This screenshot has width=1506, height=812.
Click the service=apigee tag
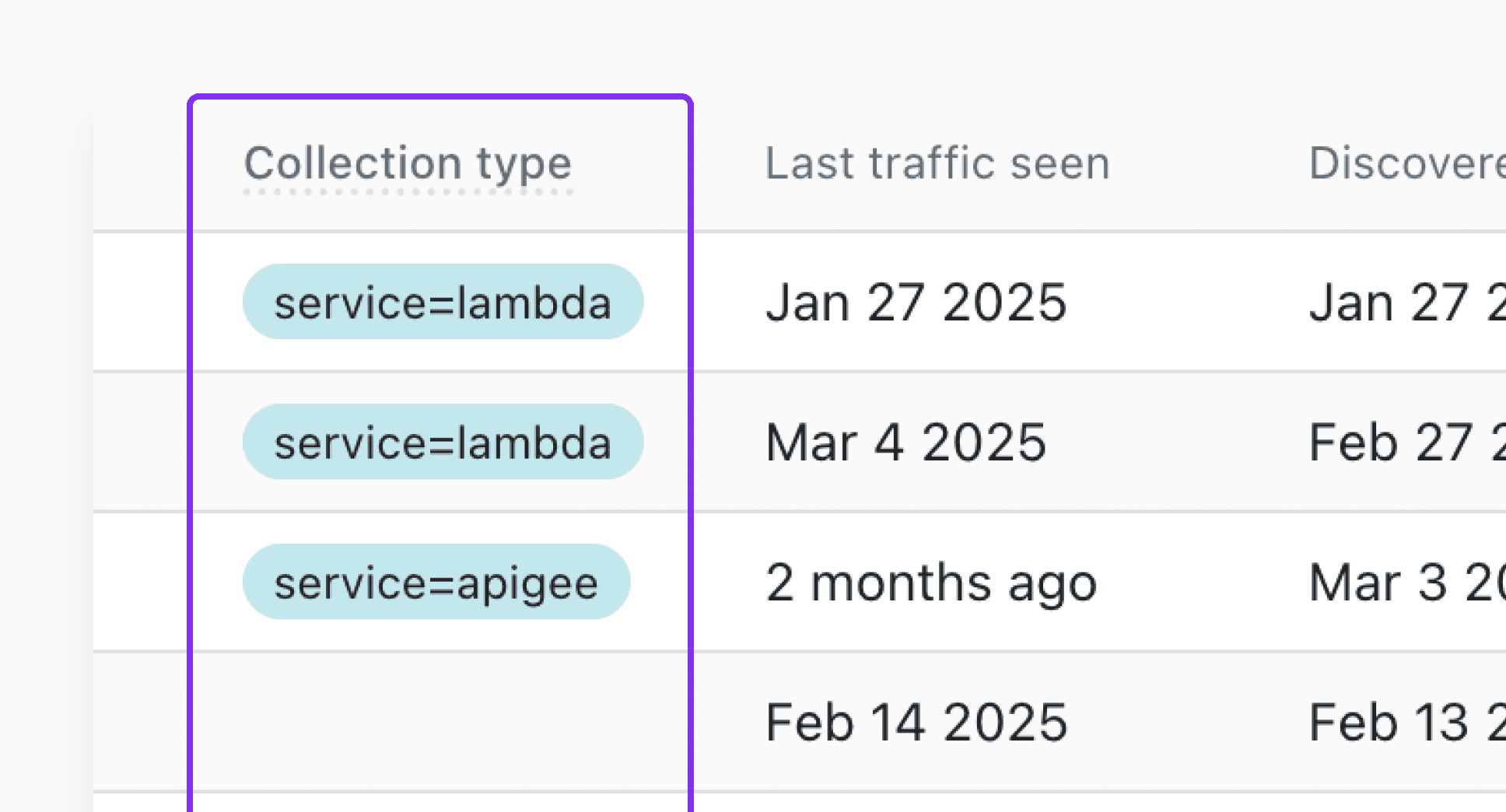click(x=436, y=582)
